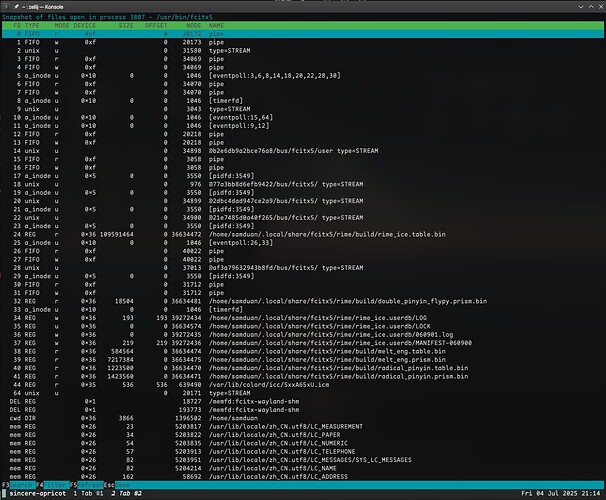
Task: Select the /var/lib/colord/icc .icm row
Action: (x=303, y=385)
